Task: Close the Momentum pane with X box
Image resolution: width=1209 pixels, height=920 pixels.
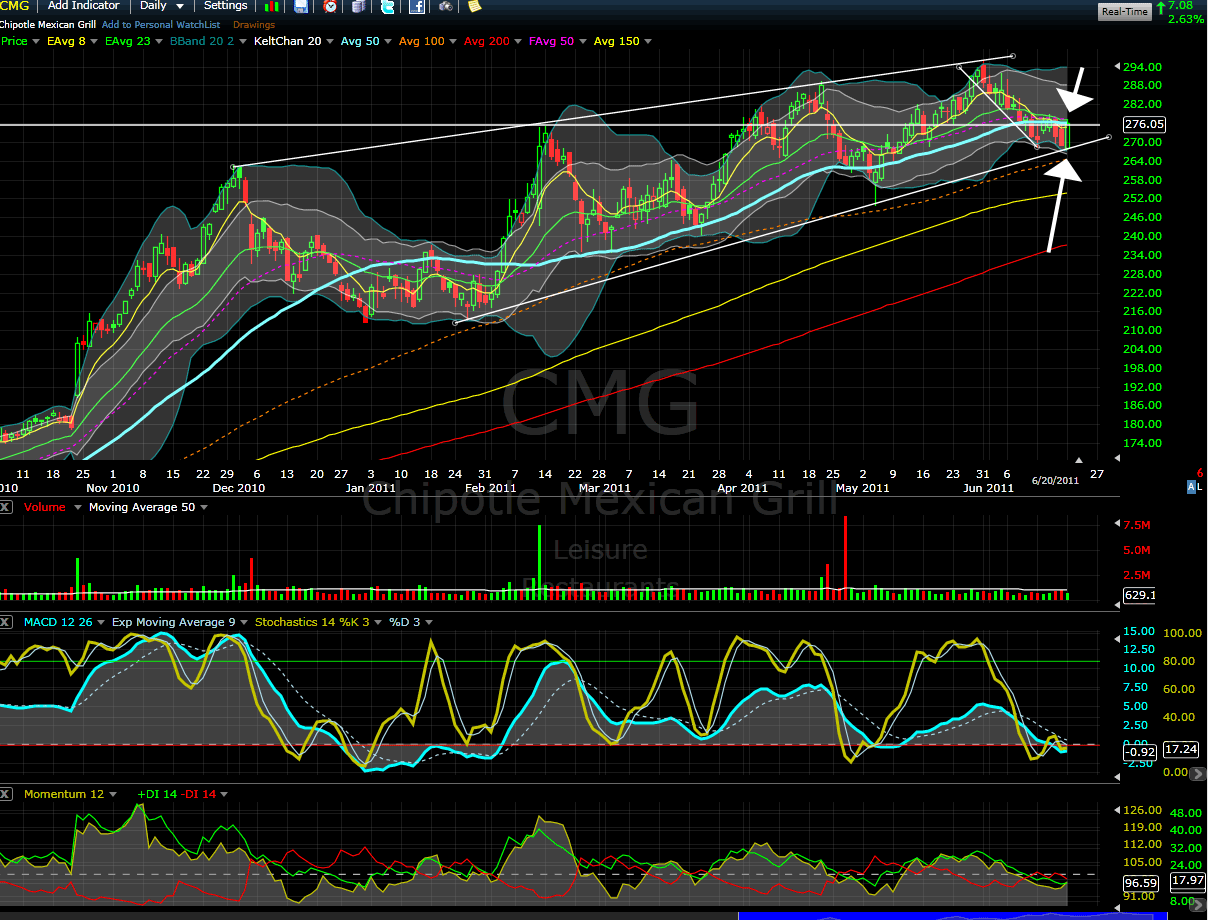Action: coord(7,794)
